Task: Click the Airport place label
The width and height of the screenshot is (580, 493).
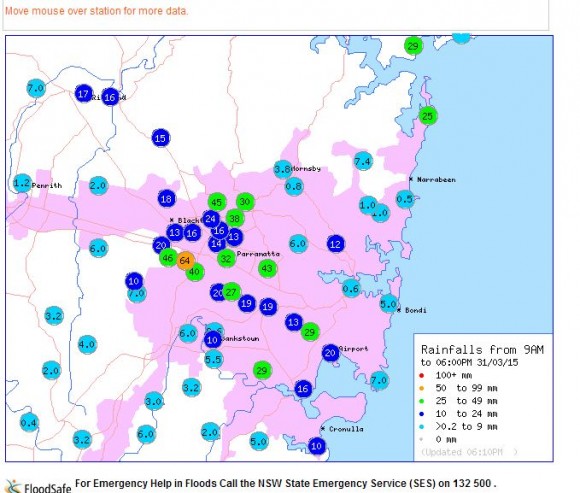Action: [x=353, y=348]
